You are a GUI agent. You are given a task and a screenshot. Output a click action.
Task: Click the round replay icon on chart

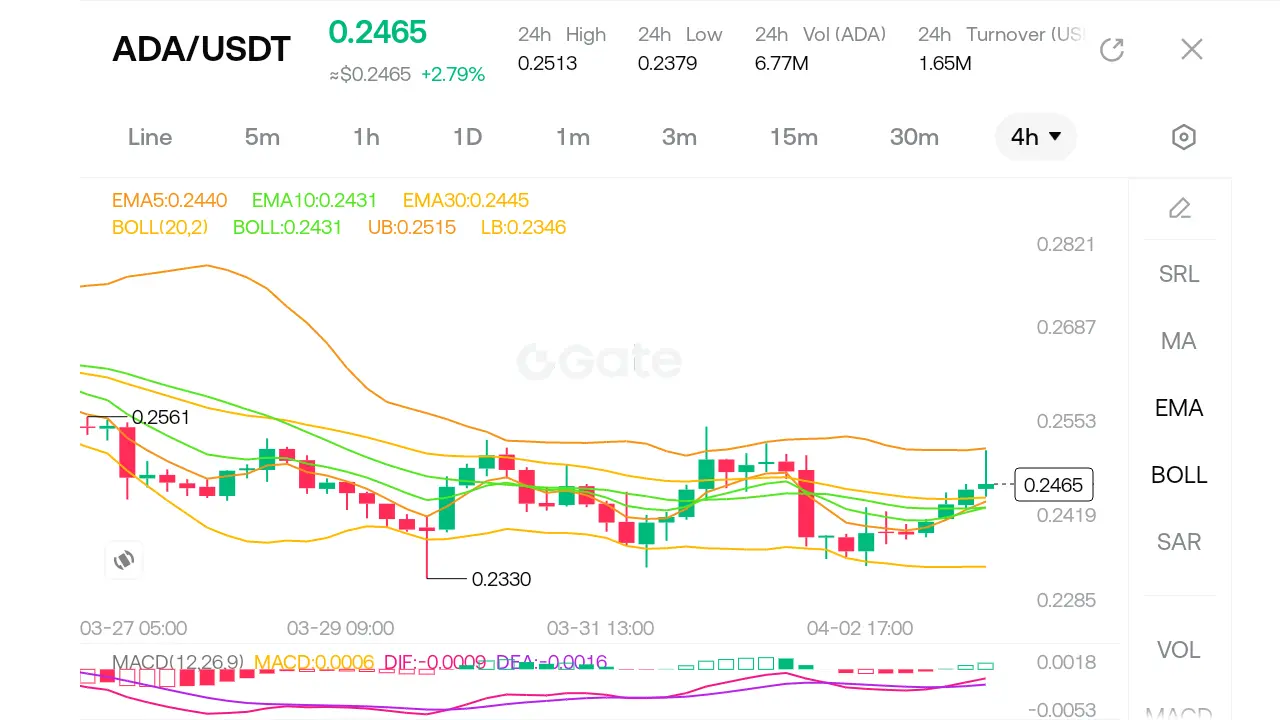tap(124, 560)
